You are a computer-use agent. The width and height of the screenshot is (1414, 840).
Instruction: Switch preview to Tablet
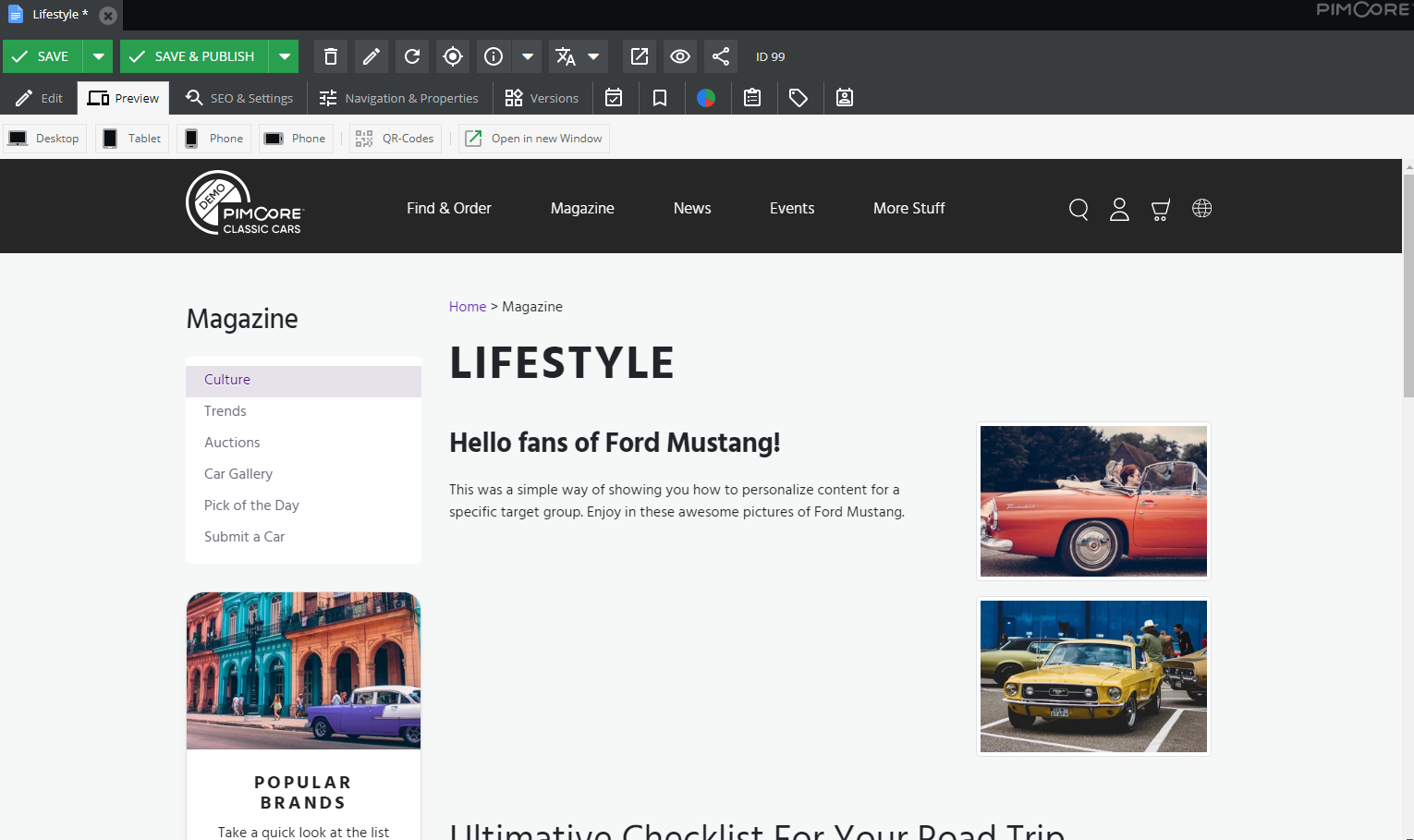tap(132, 139)
